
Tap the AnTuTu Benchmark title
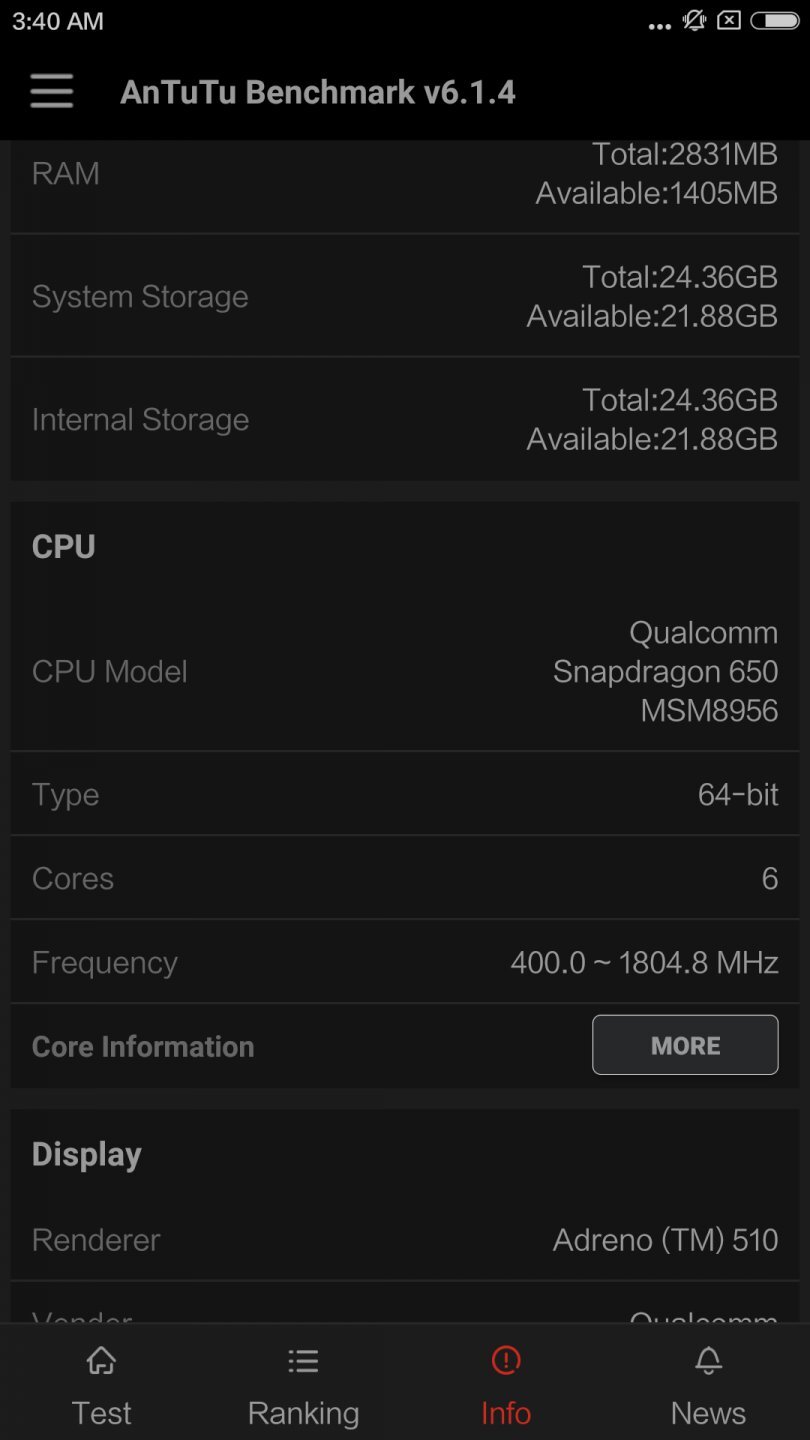pos(318,91)
